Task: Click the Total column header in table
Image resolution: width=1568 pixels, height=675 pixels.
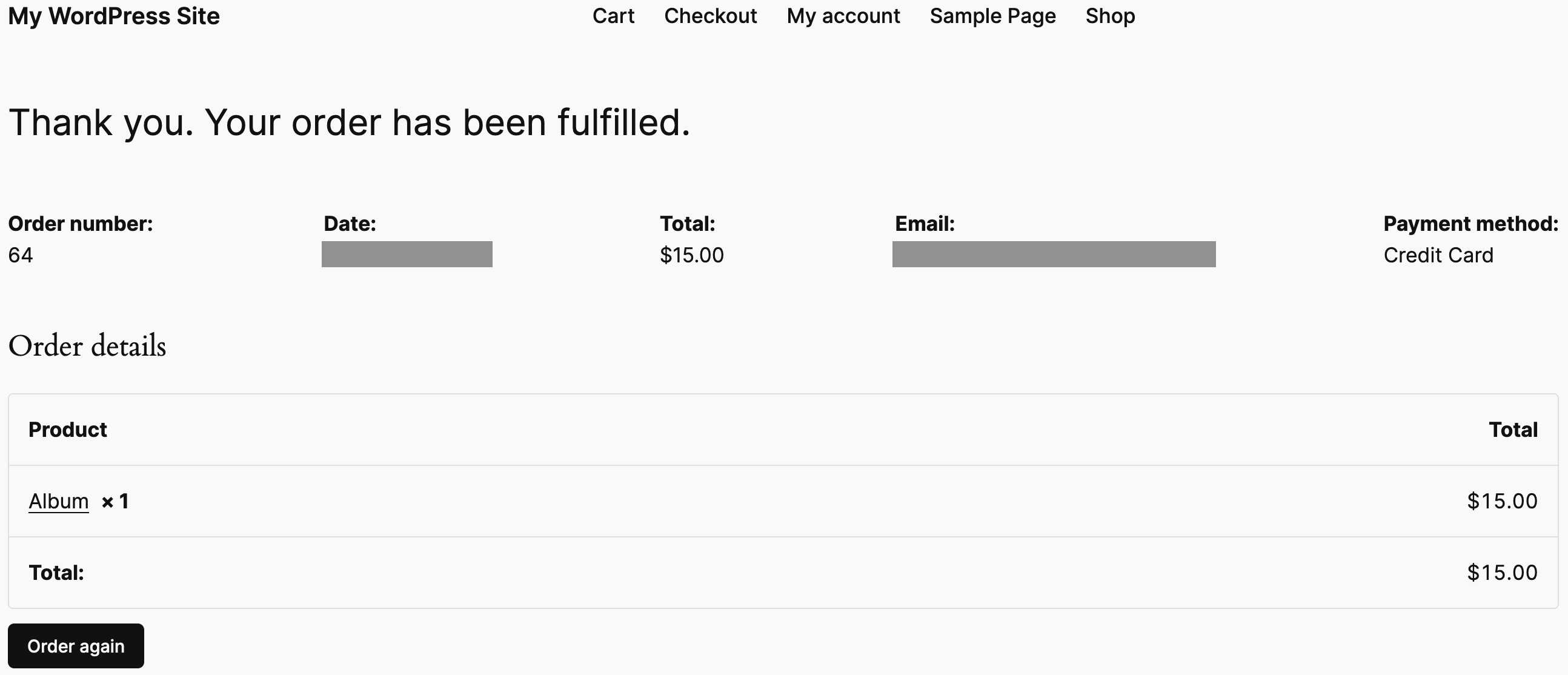Action: 1513,430
